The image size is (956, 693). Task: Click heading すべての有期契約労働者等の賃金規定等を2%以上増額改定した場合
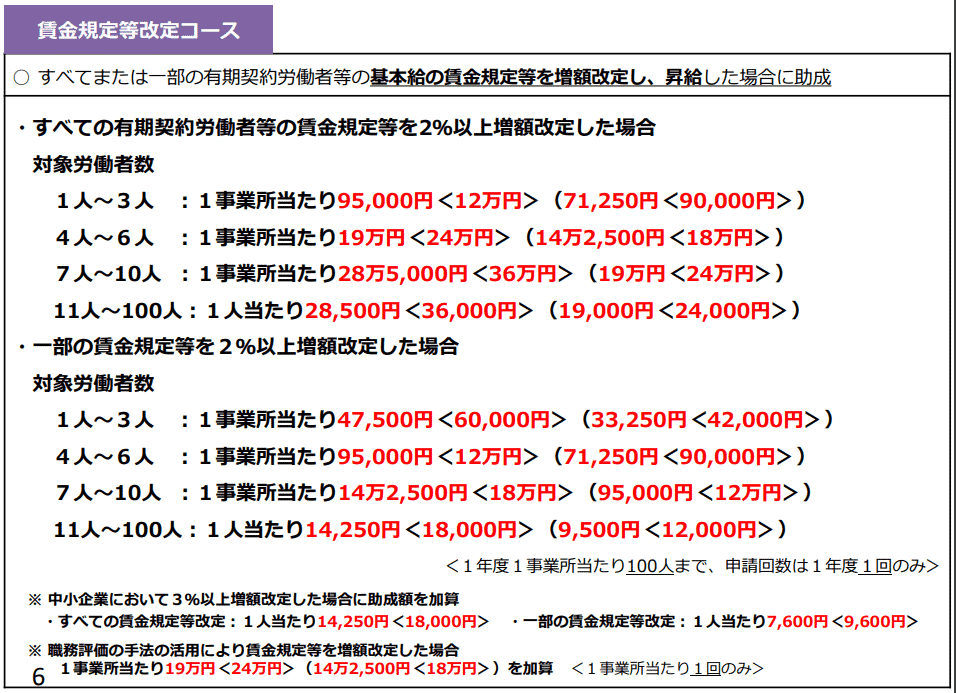[x=344, y=127]
